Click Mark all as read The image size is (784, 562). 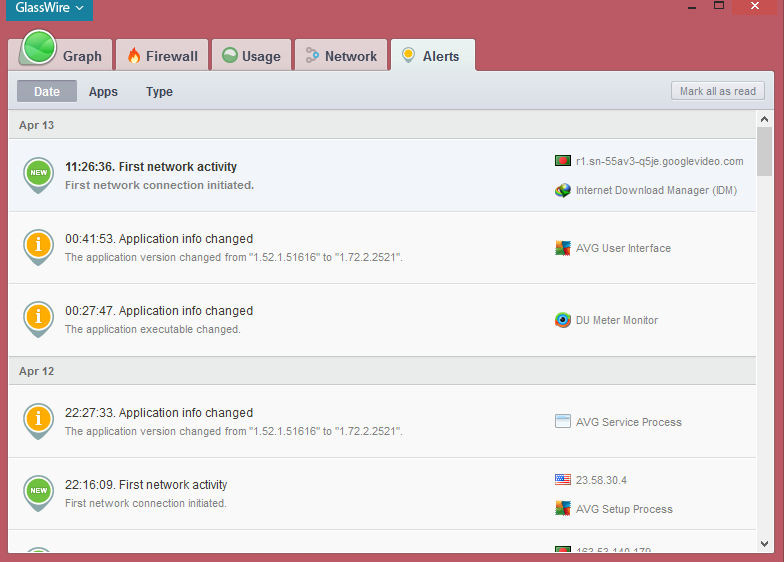pos(718,91)
